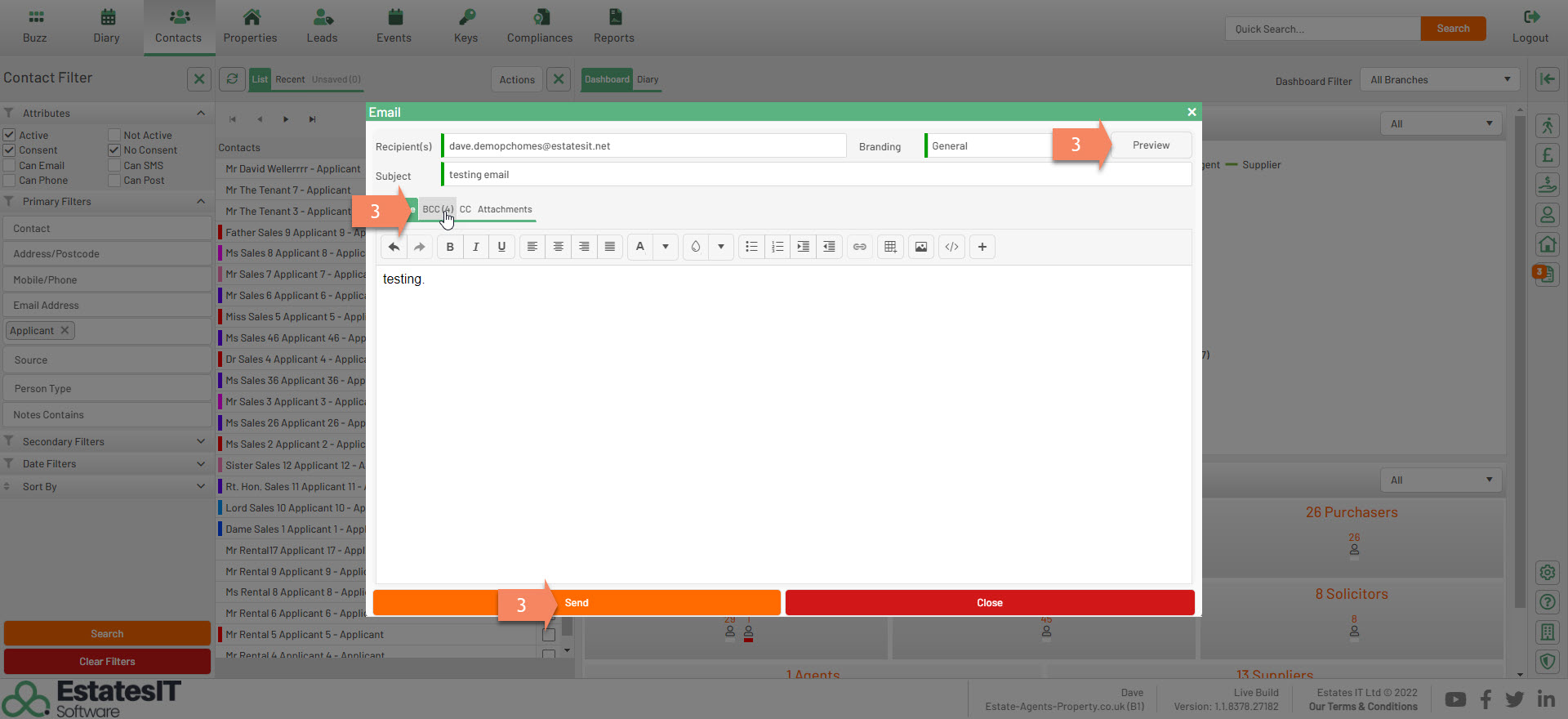Toggle the Active checkbox
This screenshot has height=719, width=1568.
[10, 135]
